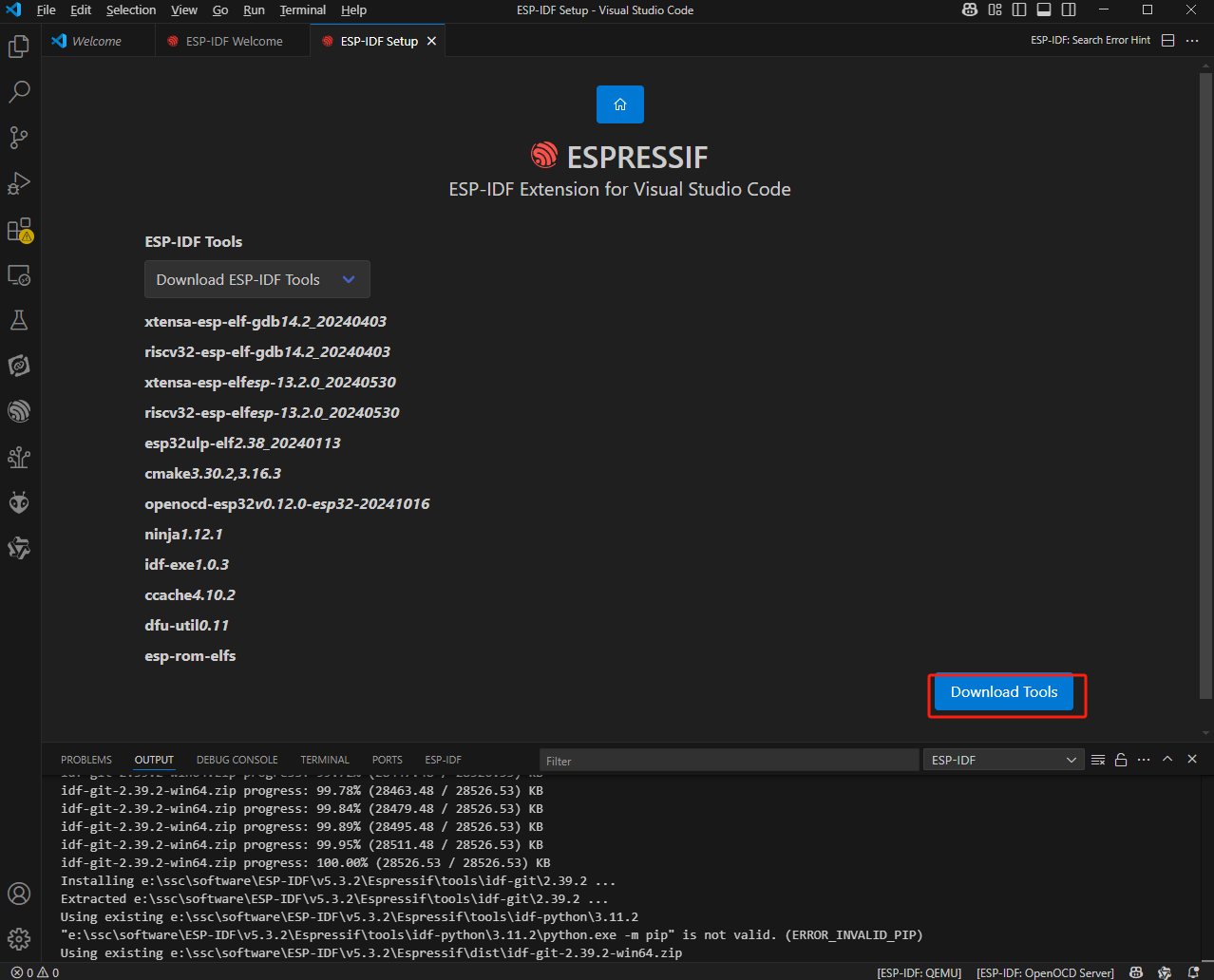Open the Run and Debug view
The height and width of the screenshot is (980, 1214).
pos(19,182)
